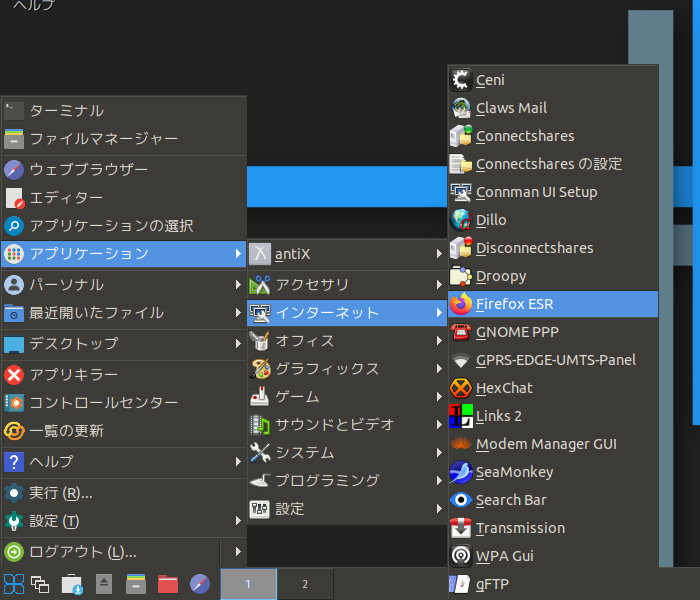Click the taskbar start menu icon
Viewport: 700px width, 600px height.
(14, 584)
